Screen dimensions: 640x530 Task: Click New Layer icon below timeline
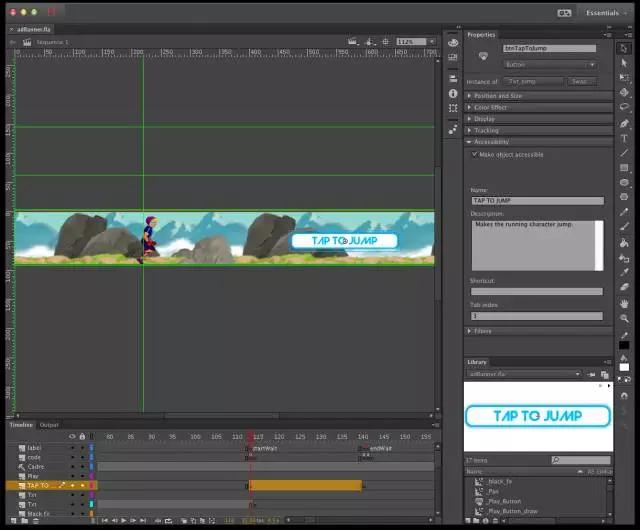point(13,521)
